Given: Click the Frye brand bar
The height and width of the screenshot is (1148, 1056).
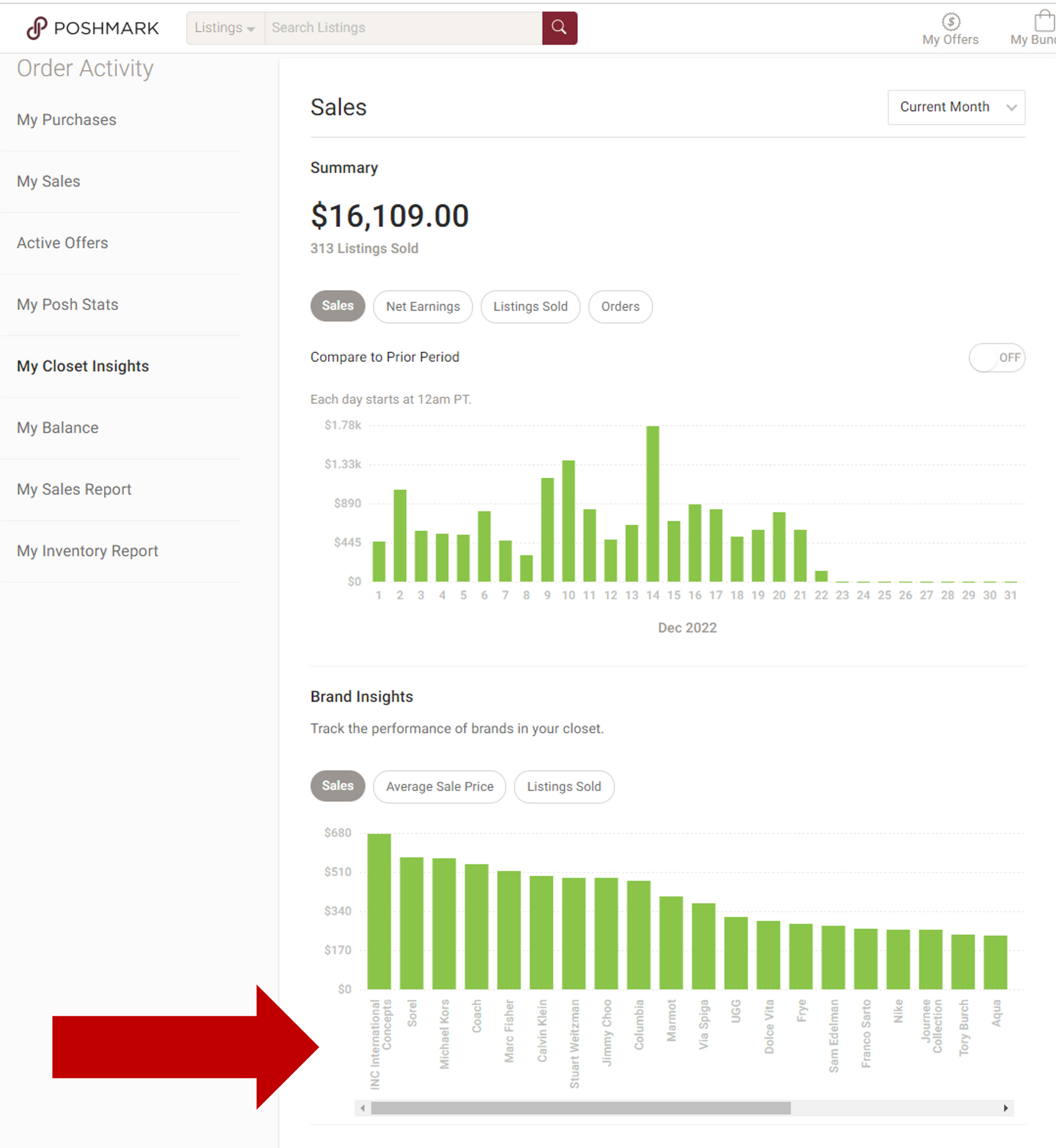Looking at the screenshot, I should point(800,957).
